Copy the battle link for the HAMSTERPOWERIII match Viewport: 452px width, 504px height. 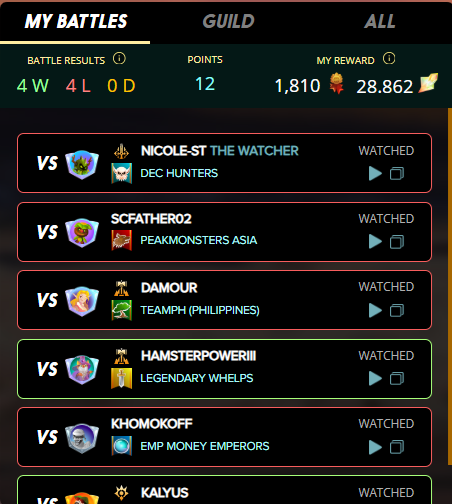point(397,378)
